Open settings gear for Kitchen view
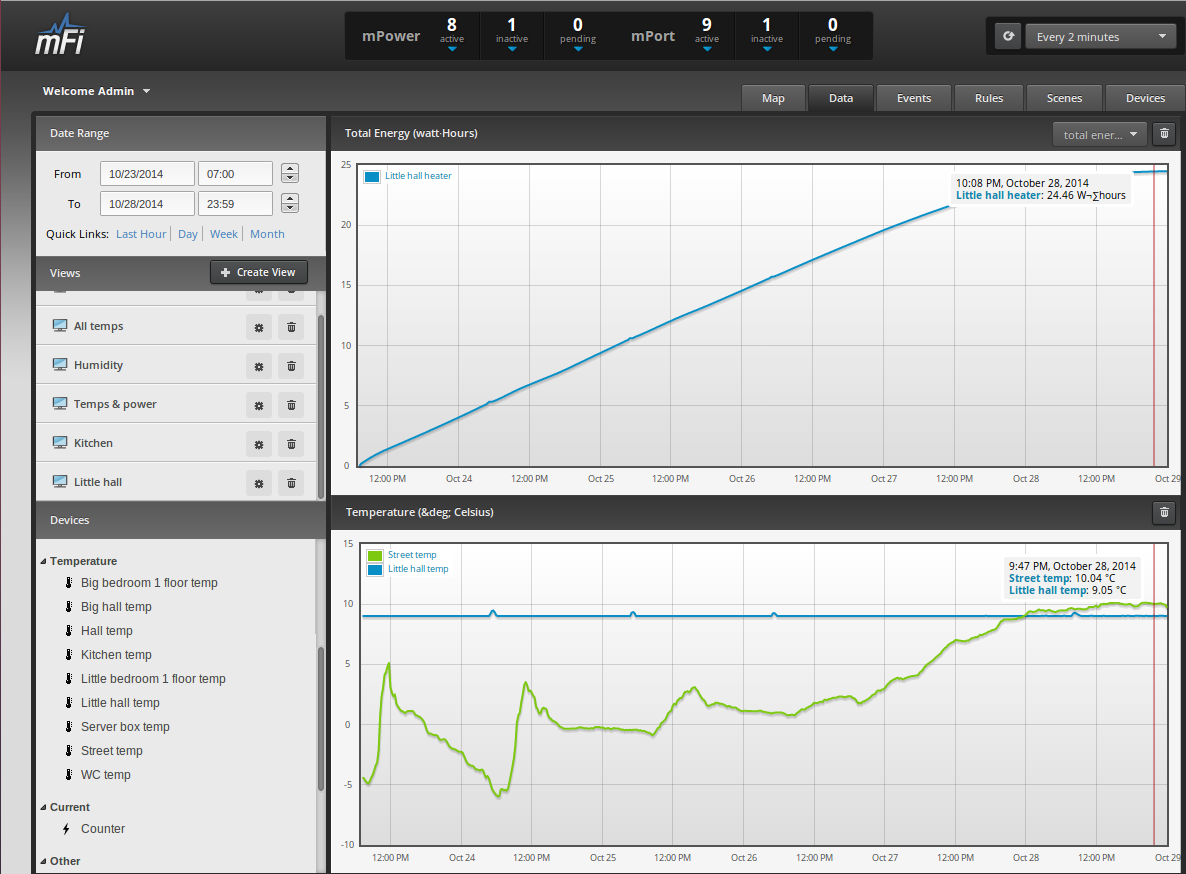 pyautogui.click(x=259, y=445)
